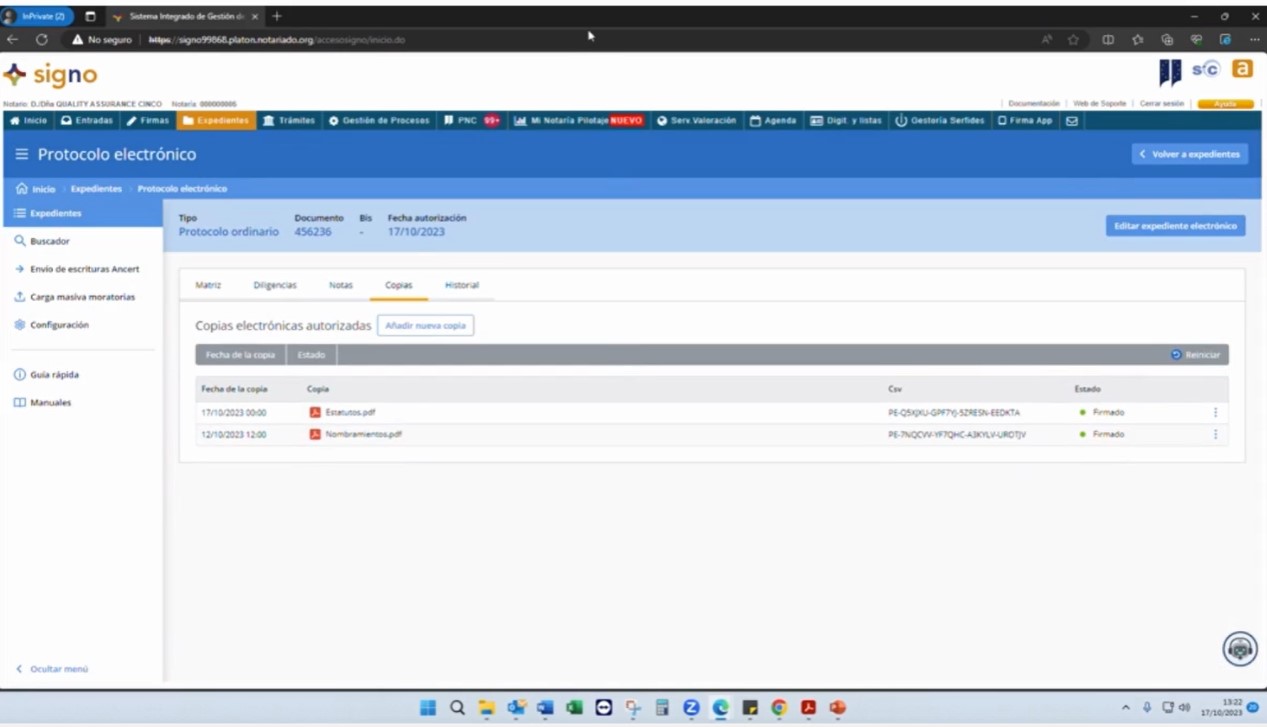Click the home icon in the breadcrumb
This screenshot has height=727, width=1267.
pos(22,189)
